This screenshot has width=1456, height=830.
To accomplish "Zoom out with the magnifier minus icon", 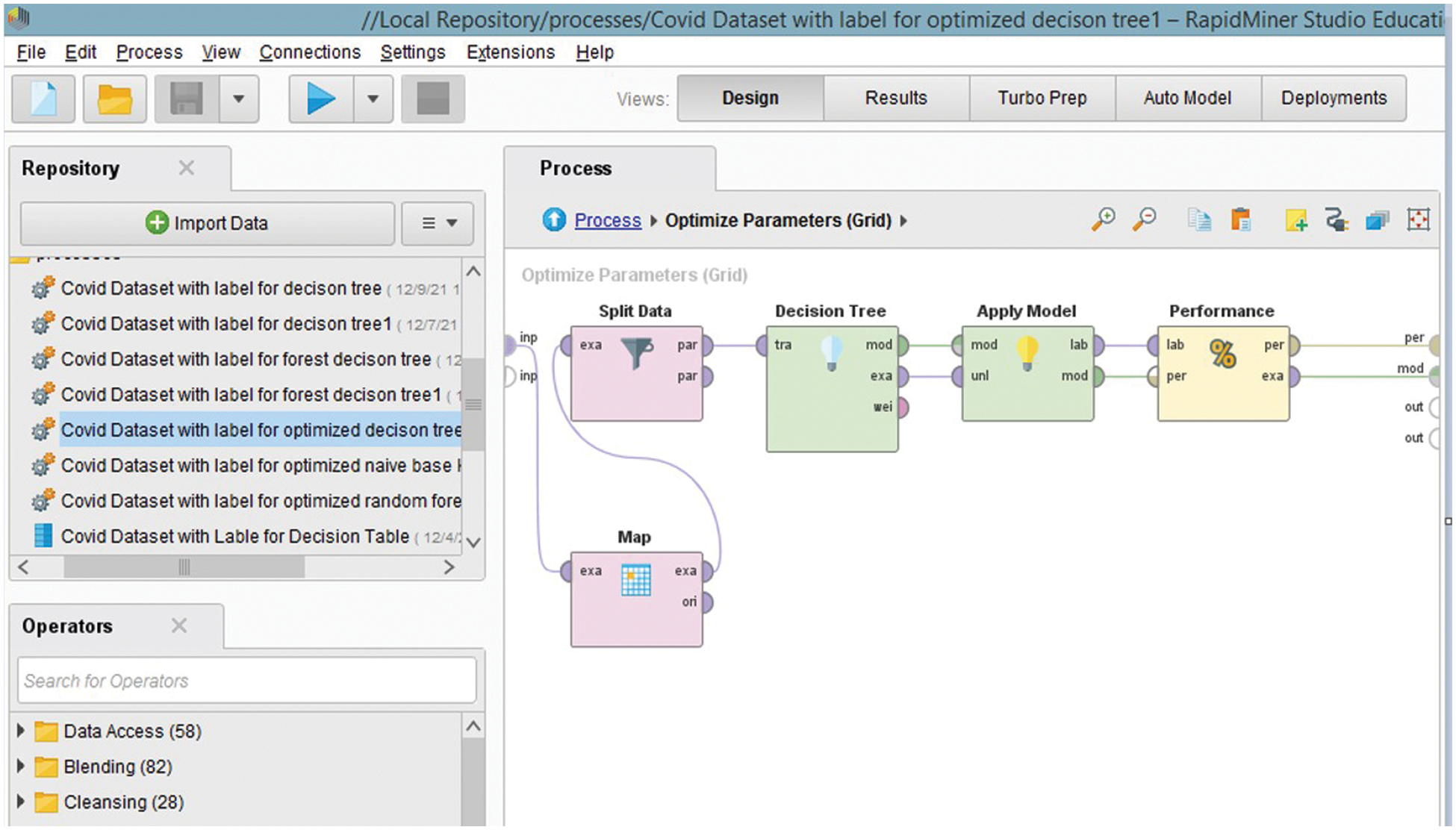I will pyautogui.click(x=1144, y=220).
